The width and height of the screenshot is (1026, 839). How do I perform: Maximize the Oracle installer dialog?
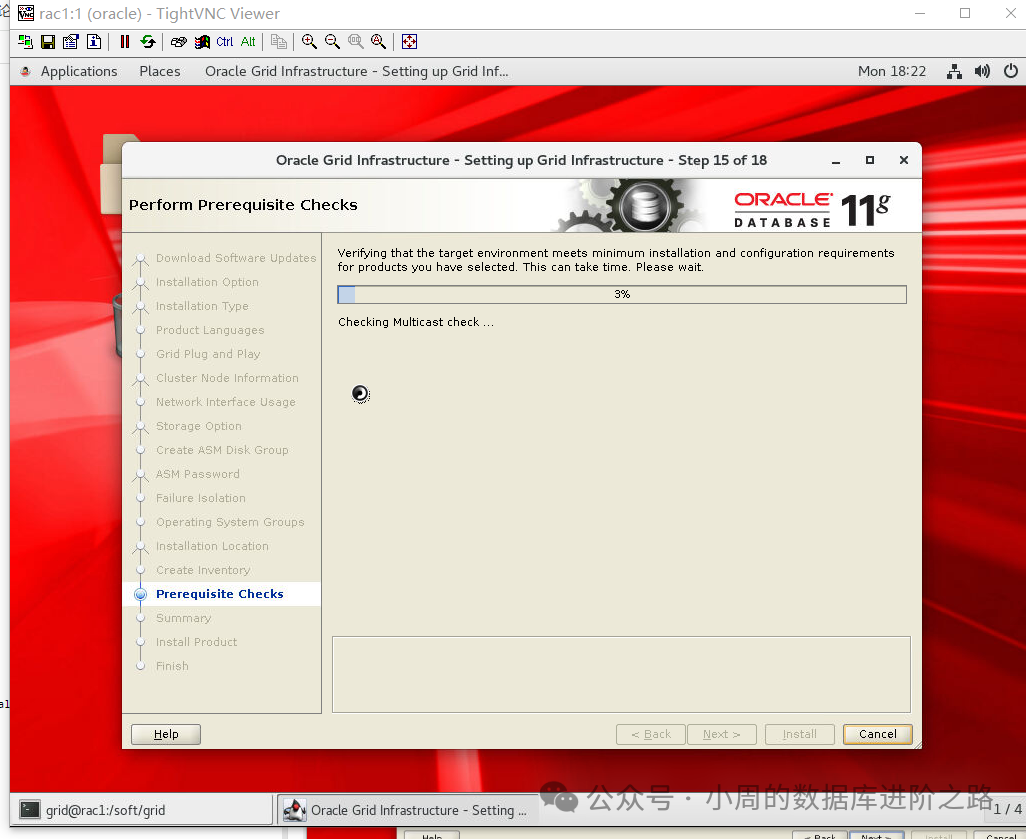coord(870,160)
